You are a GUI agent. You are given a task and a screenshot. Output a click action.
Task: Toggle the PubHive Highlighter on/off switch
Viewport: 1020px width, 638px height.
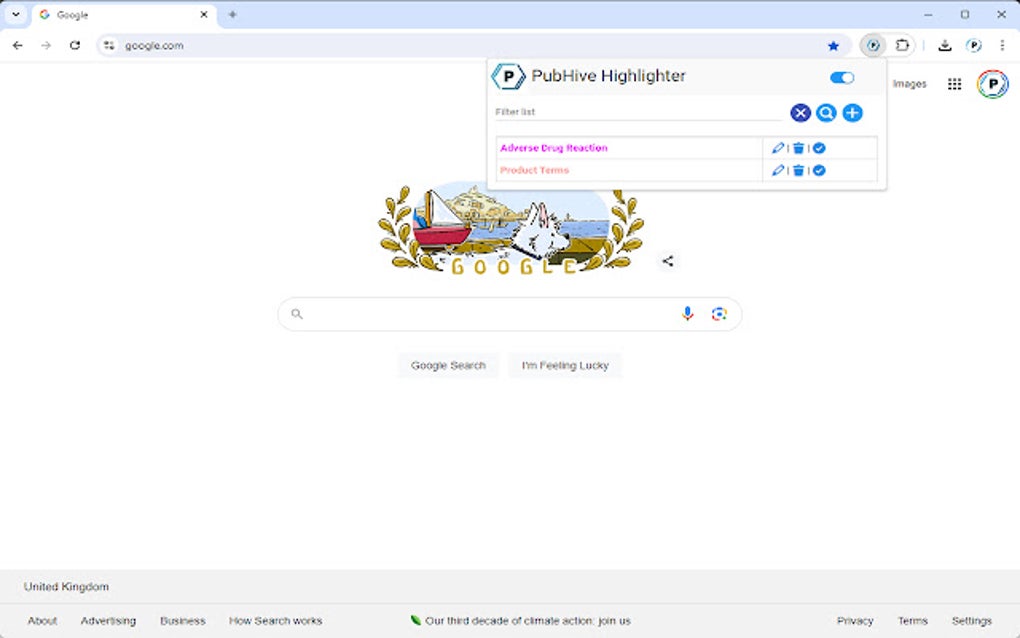[841, 77]
